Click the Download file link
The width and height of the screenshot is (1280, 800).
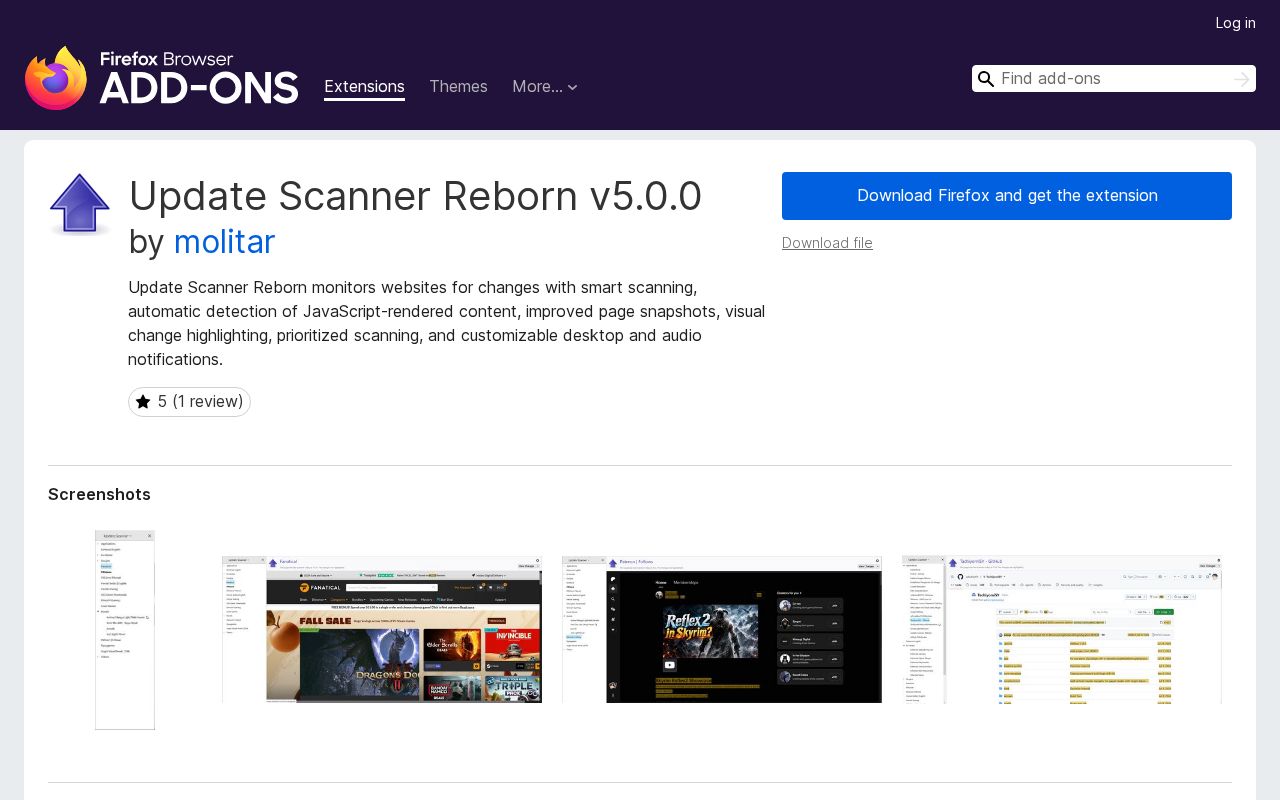click(x=827, y=243)
